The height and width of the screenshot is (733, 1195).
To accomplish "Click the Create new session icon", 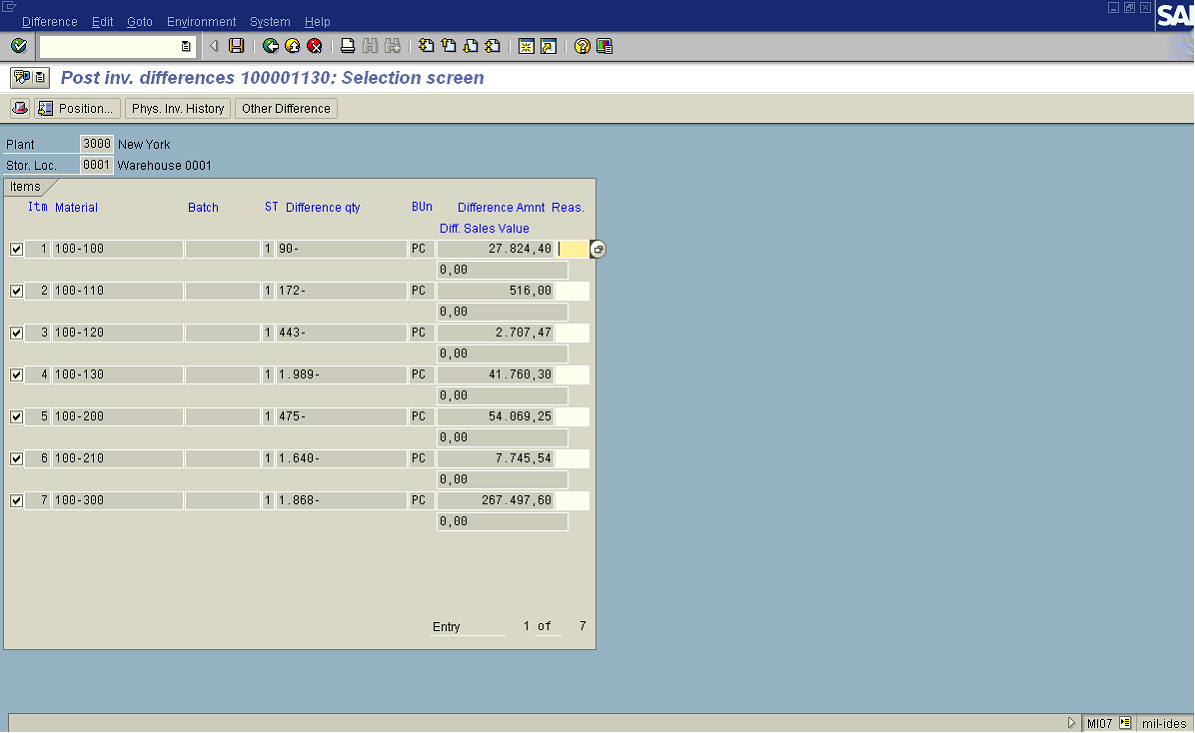I will (526, 46).
